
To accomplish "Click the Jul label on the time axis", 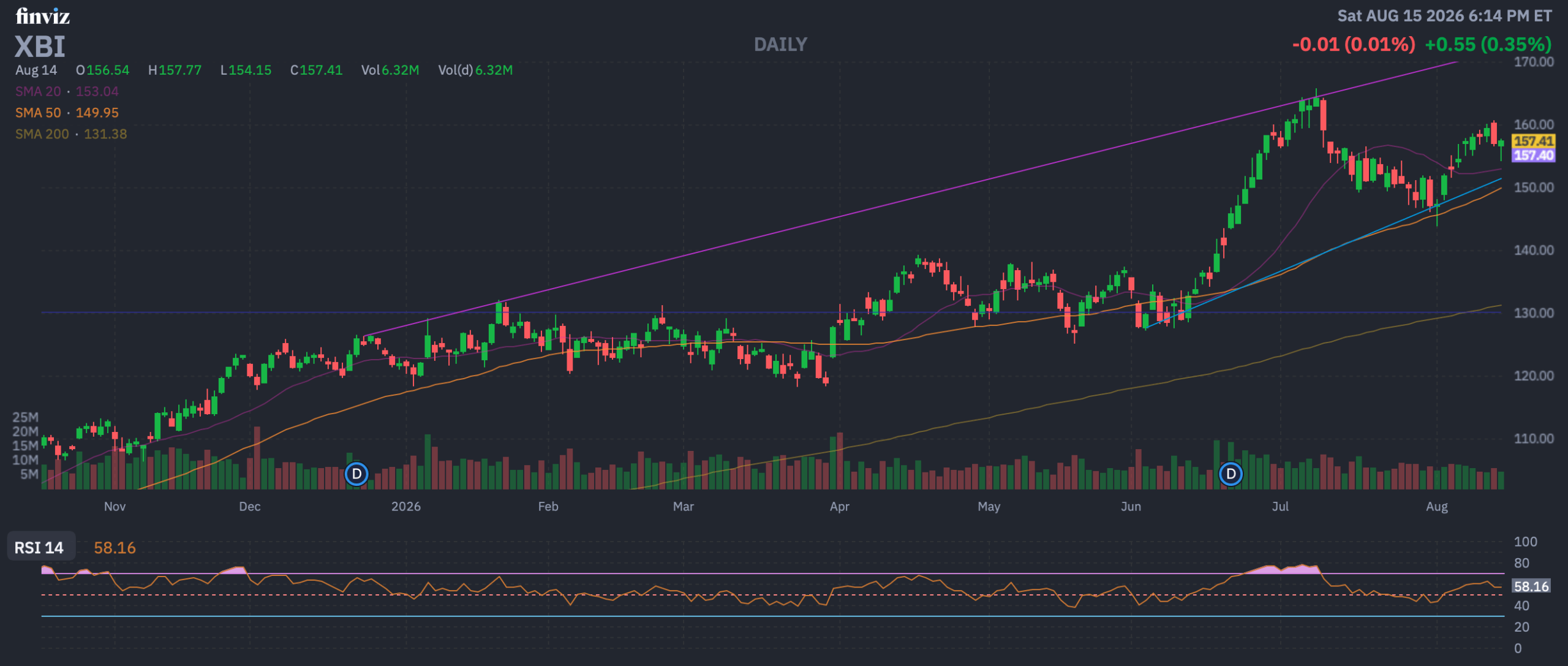I will point(1280,507).
